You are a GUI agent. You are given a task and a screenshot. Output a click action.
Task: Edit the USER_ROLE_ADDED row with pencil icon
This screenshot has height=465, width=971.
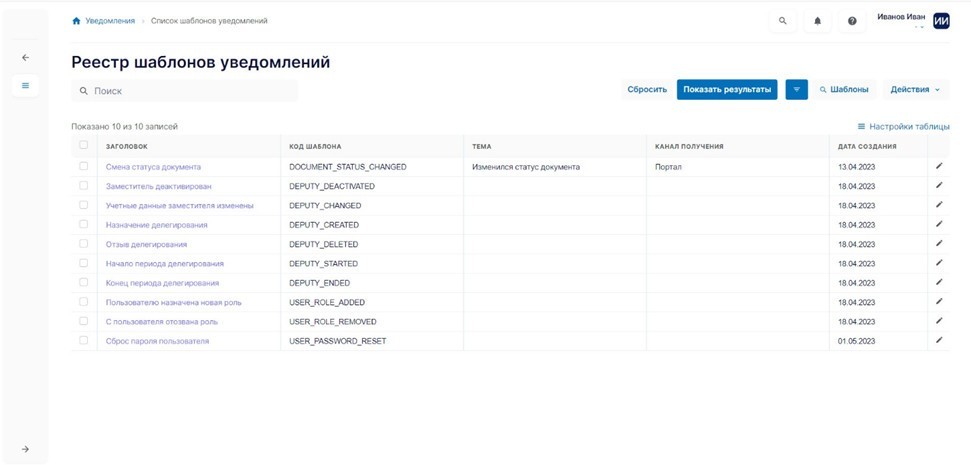coord(939,302)
